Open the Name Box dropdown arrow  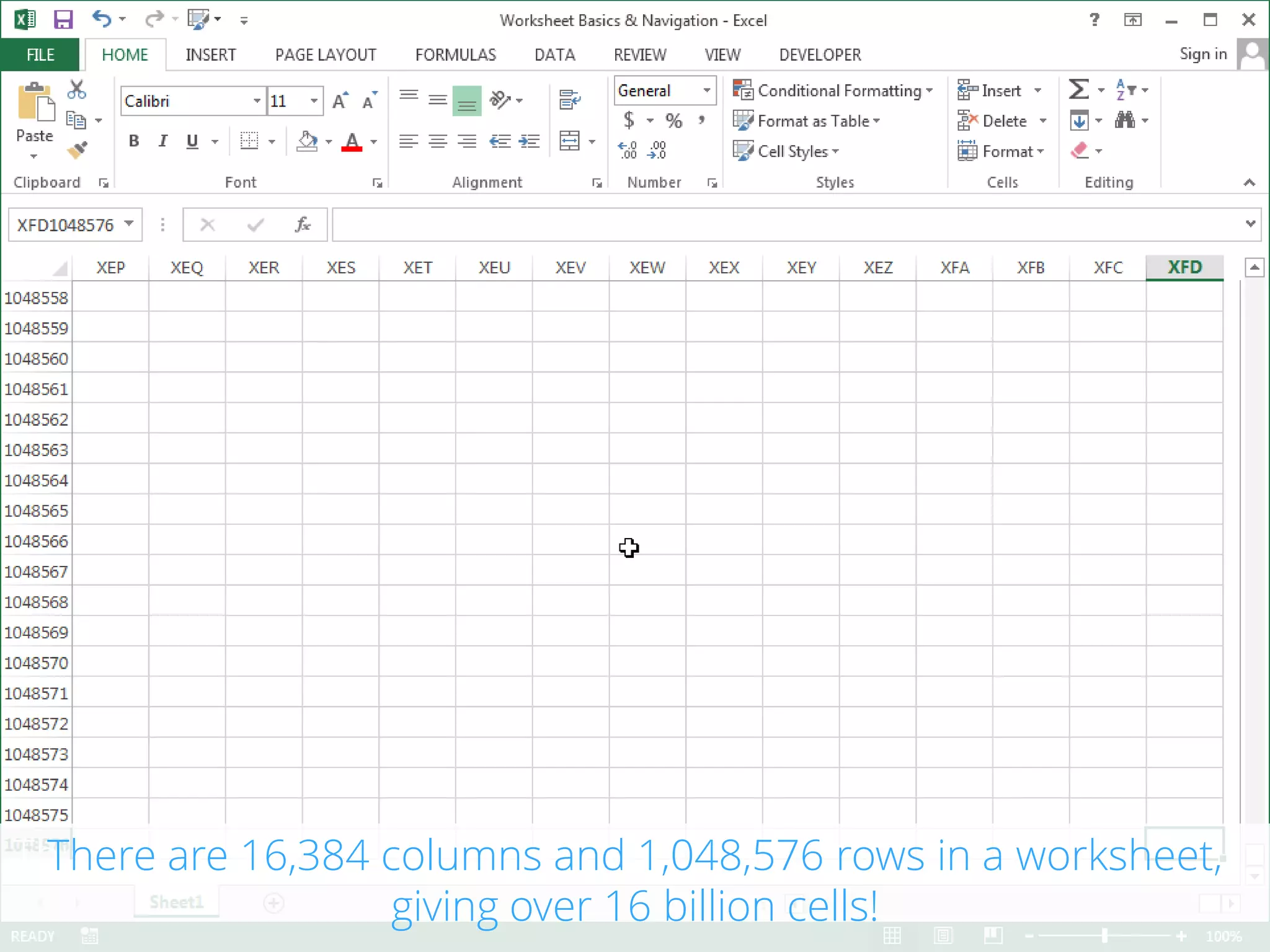[129, 224]
